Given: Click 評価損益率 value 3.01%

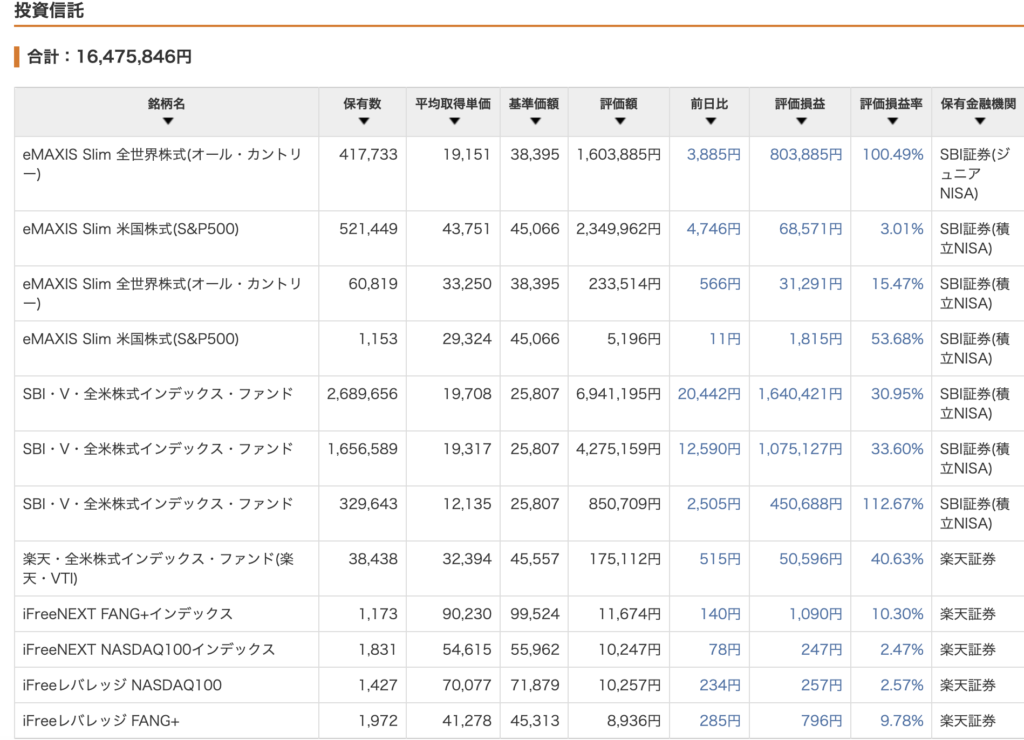Looking at the screenshot, I should (902, 229).
